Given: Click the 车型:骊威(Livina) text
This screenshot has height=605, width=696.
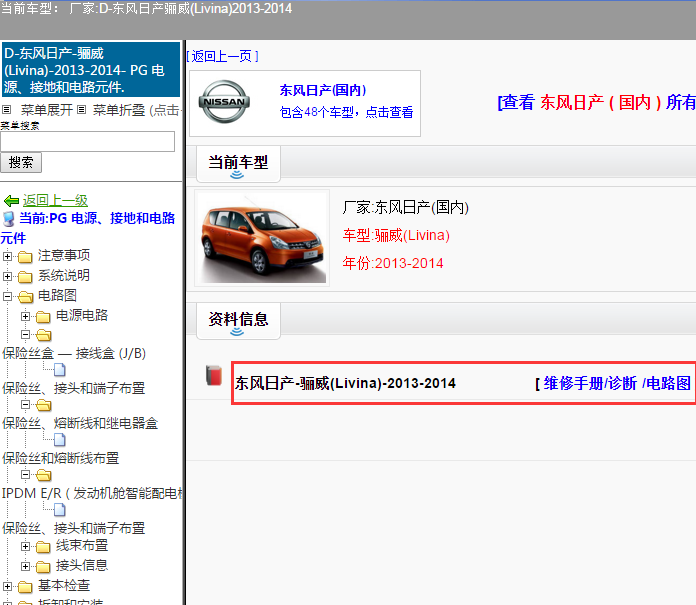Looking at the screenshot, I should [396, 235].
